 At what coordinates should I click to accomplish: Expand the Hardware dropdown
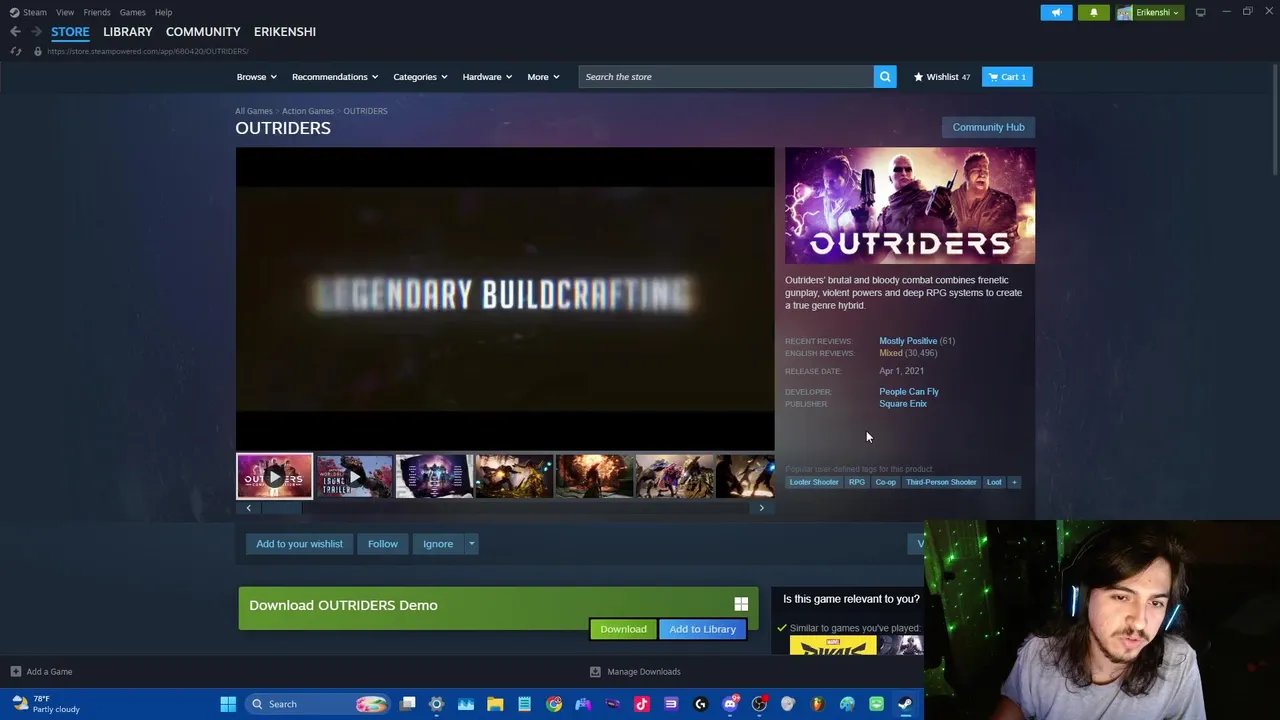click(487, 77)
